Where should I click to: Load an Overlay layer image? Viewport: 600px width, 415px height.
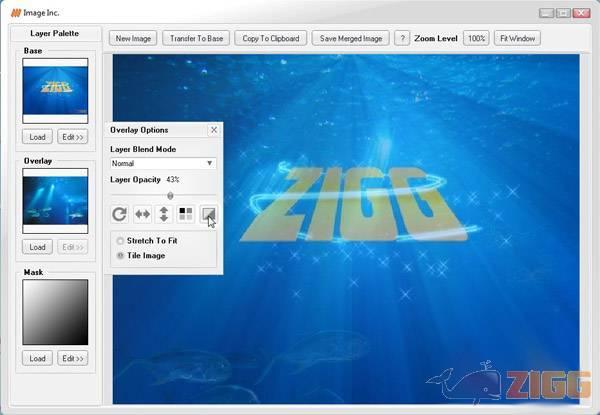click(37, 247)
